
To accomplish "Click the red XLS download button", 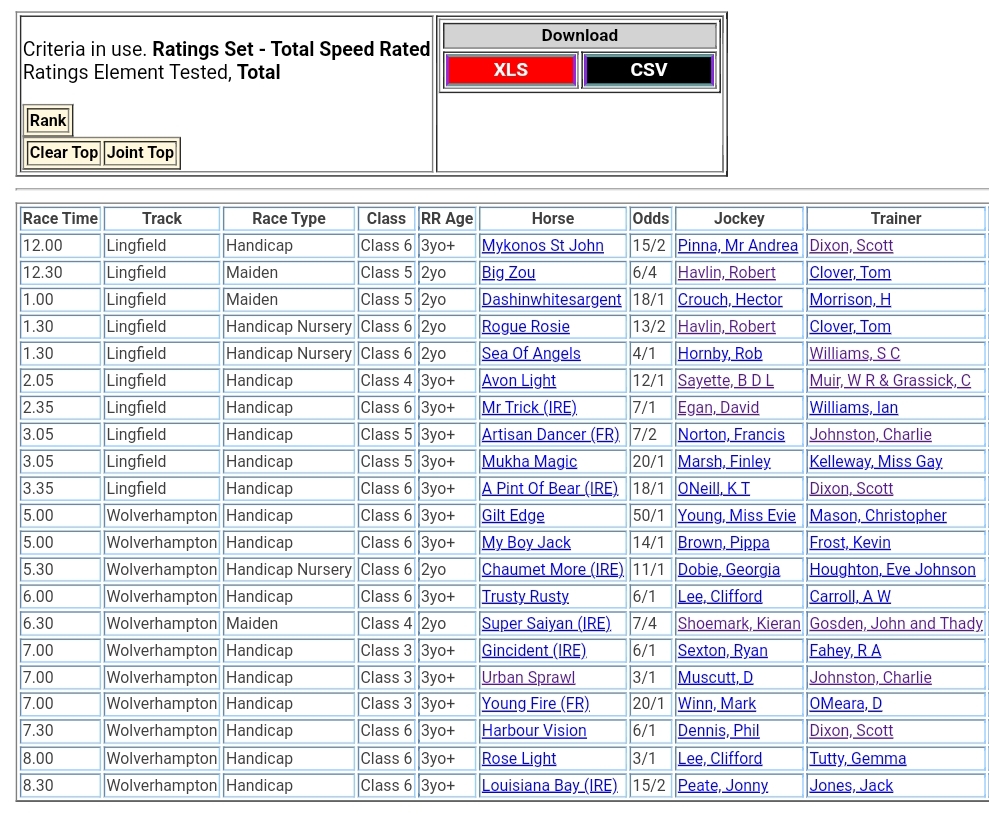I will click(x=510, y=70).
